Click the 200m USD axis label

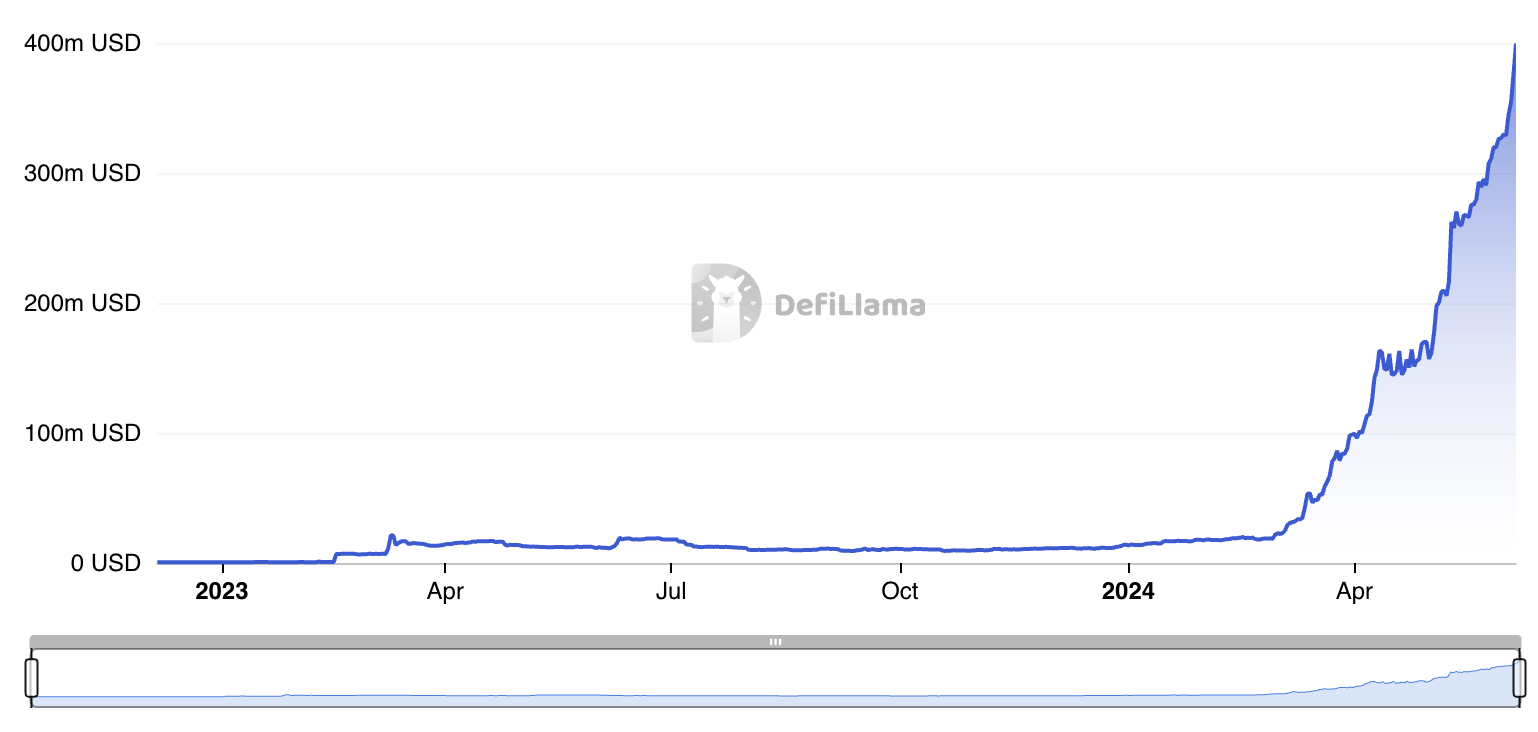(83, 303)
